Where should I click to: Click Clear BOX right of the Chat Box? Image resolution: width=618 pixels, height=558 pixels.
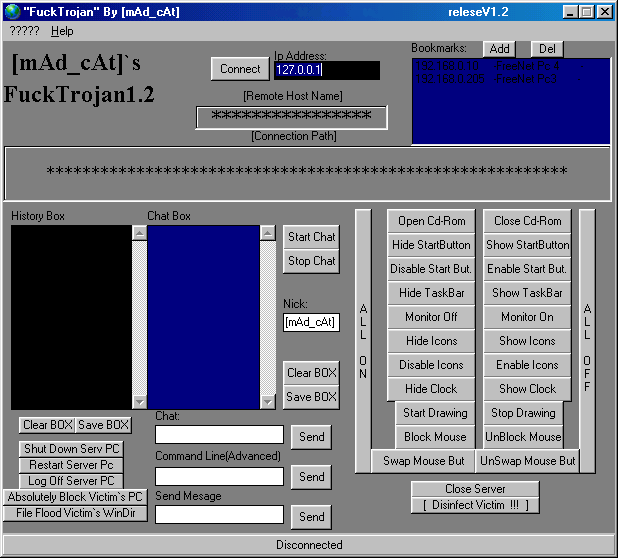311,373
